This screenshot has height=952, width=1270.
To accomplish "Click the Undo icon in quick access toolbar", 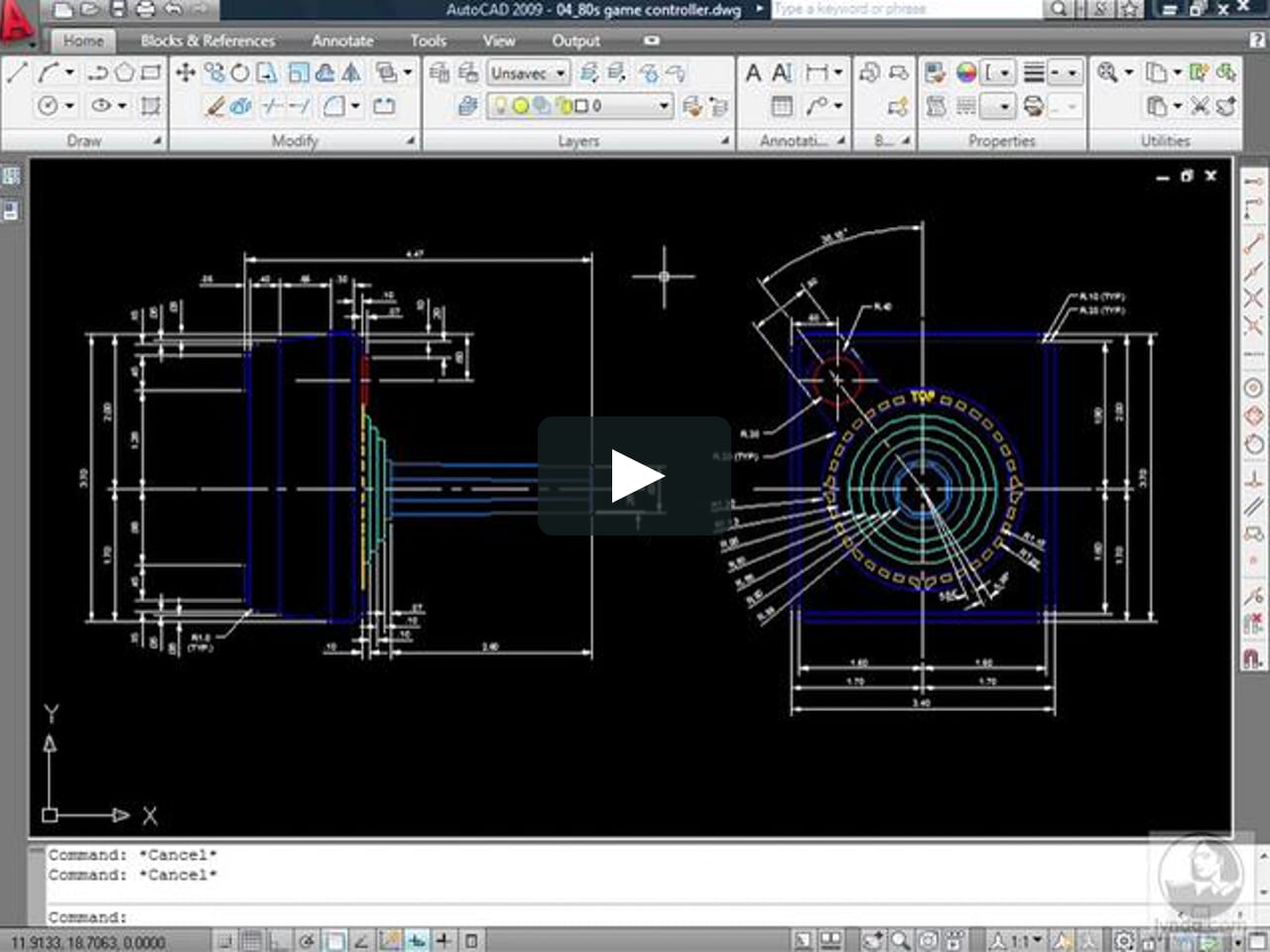I will click(173, 10).
